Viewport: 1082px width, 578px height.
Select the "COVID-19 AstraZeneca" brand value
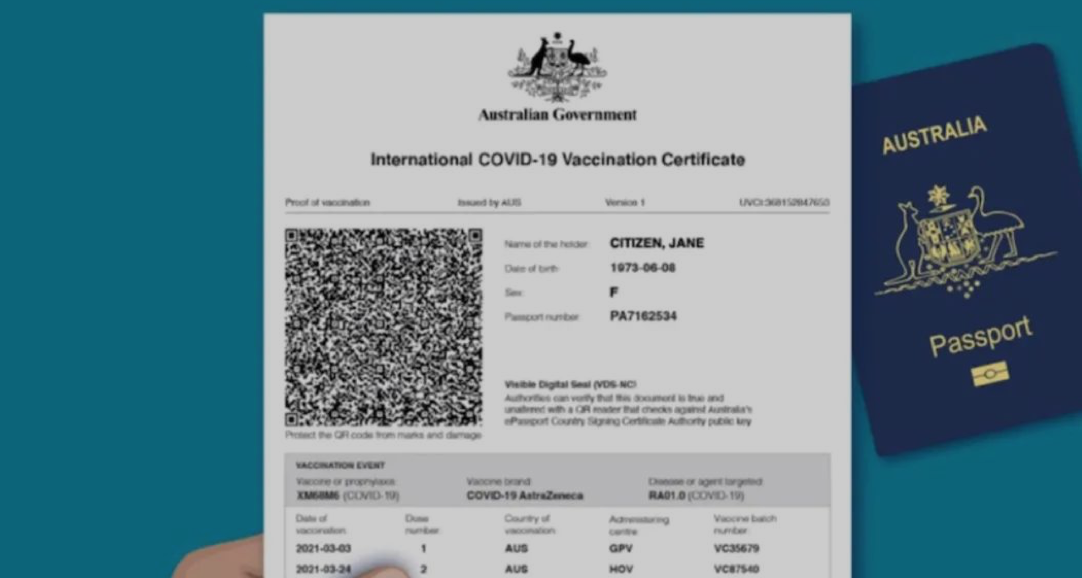[x=525, y=495]
